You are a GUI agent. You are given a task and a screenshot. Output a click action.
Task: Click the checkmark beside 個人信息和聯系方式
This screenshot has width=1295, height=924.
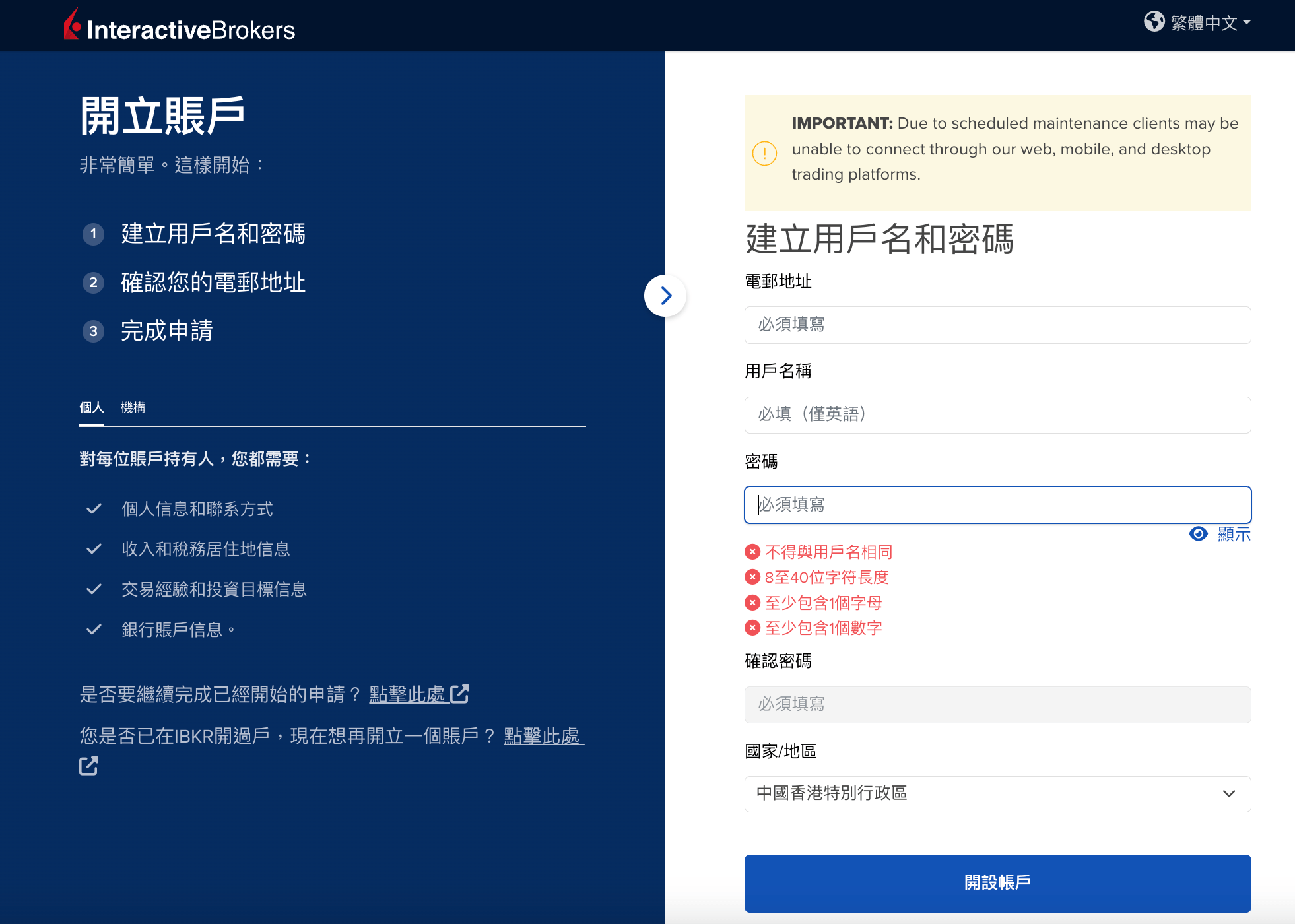pyautogui.click(x=94, y=509)
